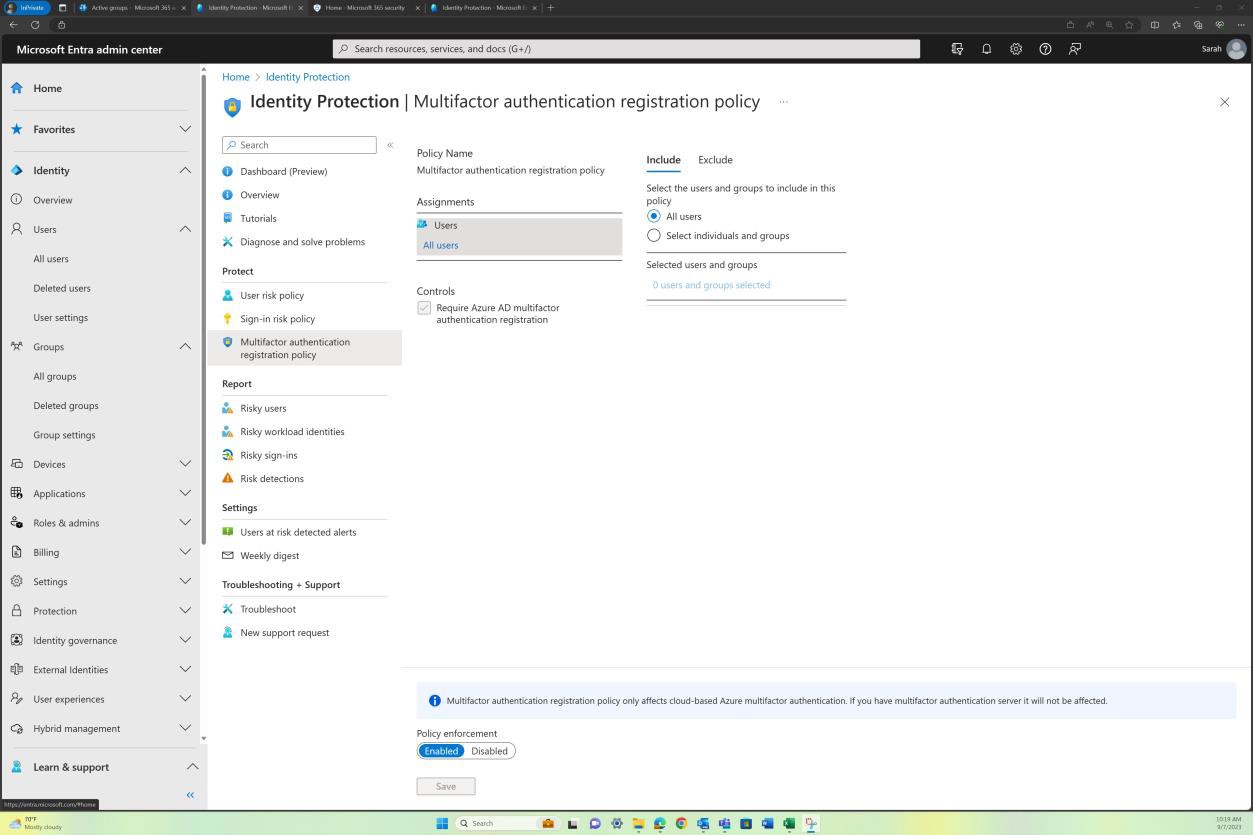Set Policy enforcement to Disabled

click(x=489, y=750)
